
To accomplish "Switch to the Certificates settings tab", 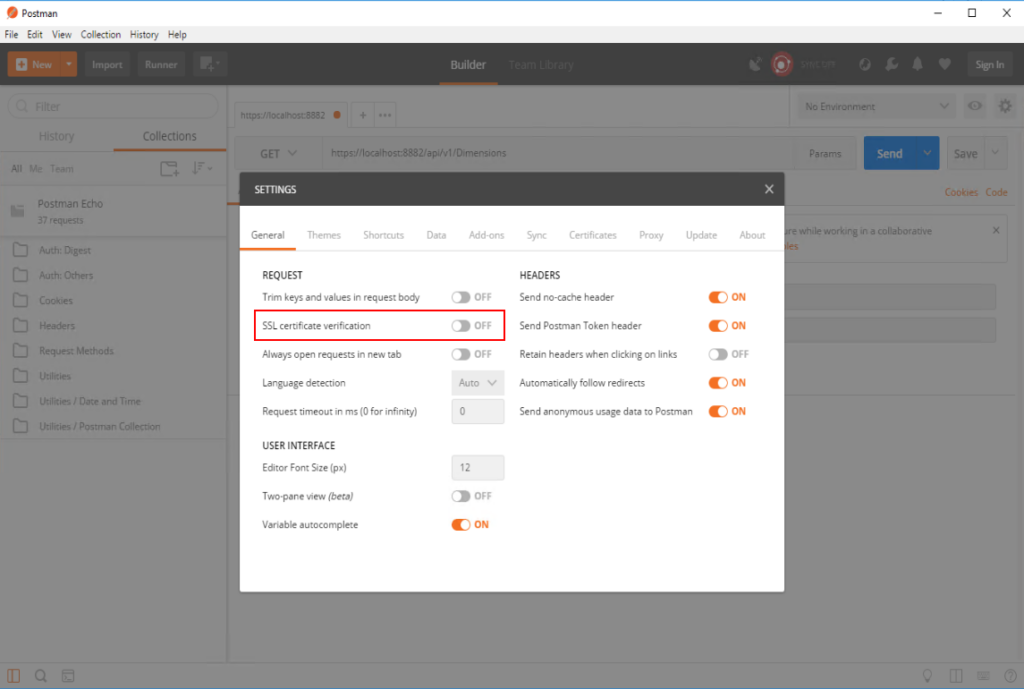I will 593,235.
